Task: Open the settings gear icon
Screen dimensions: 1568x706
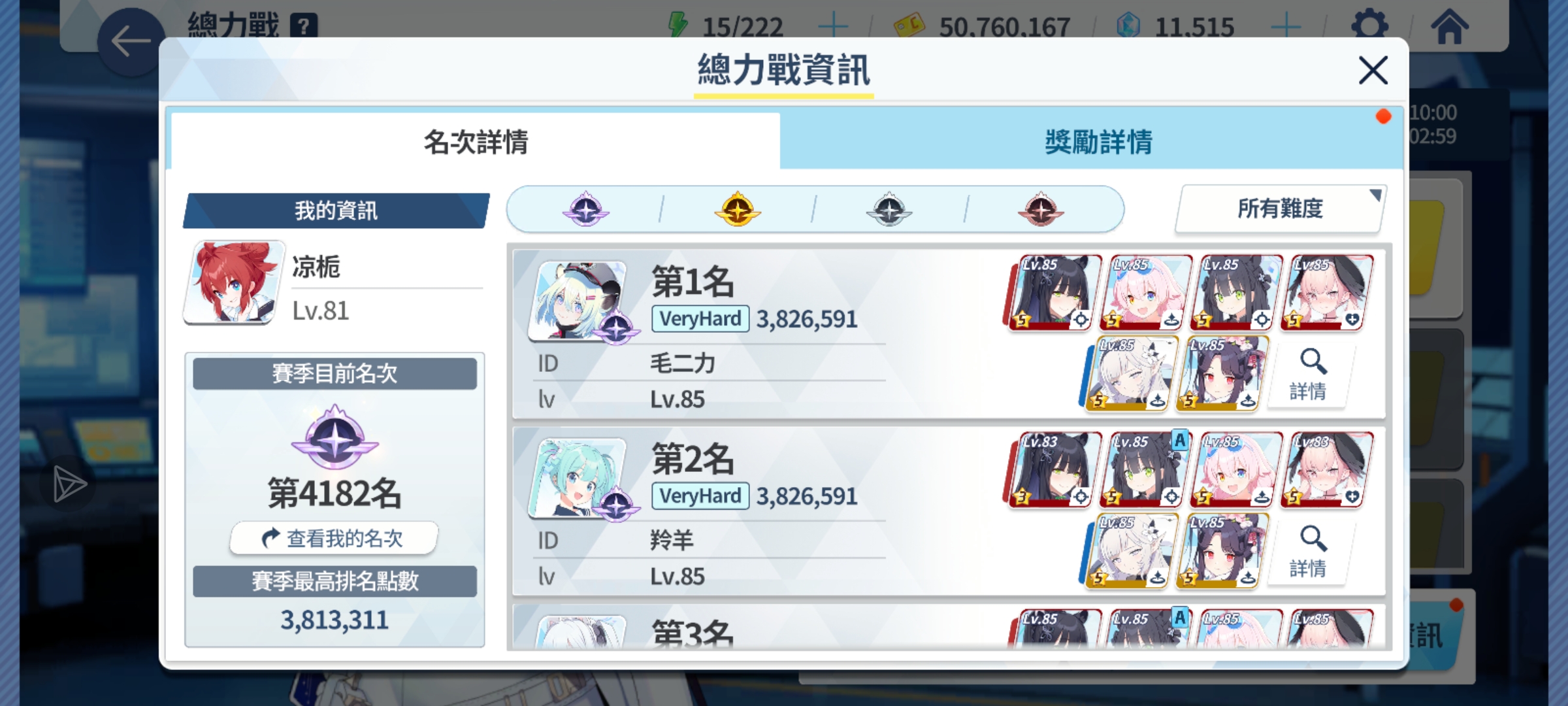Action: click(1369, 26)
